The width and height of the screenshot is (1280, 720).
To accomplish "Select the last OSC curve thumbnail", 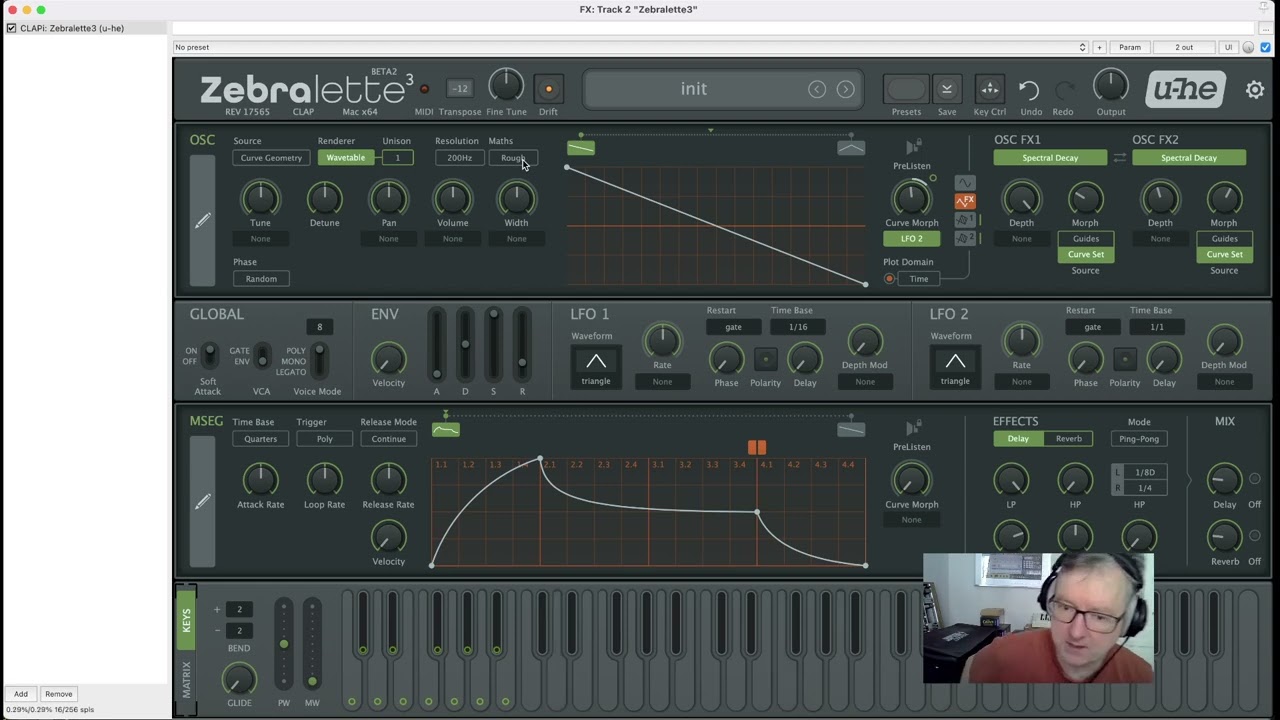I will tap(851, 148).
